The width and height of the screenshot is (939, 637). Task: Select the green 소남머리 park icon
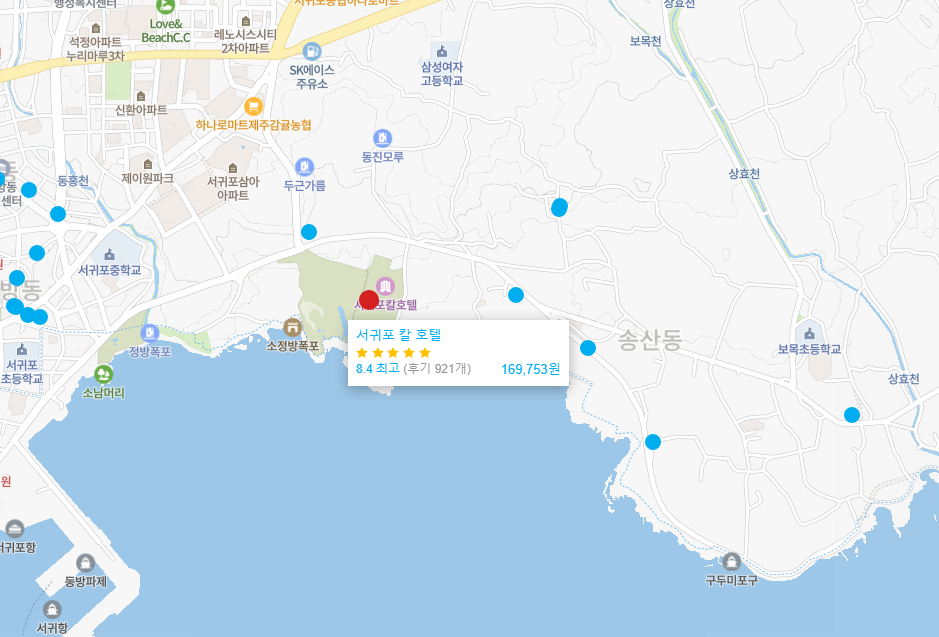coord(104,375)
